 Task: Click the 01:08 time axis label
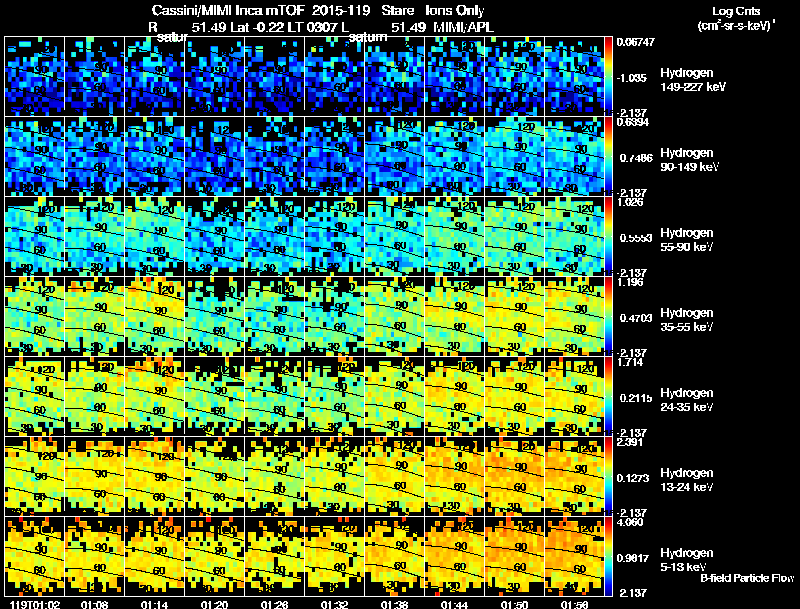[x=94, y=604]
